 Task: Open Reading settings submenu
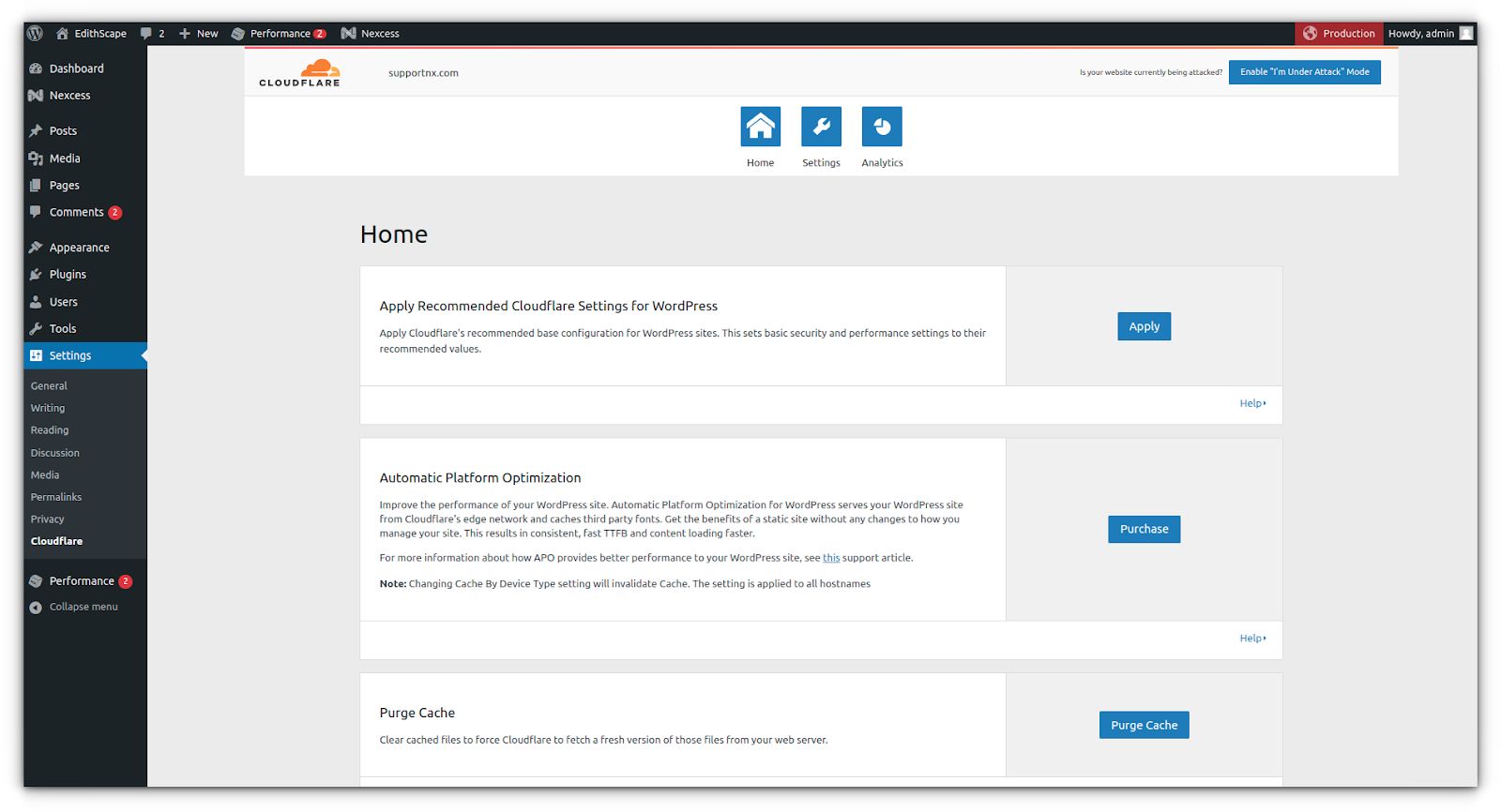50,430
